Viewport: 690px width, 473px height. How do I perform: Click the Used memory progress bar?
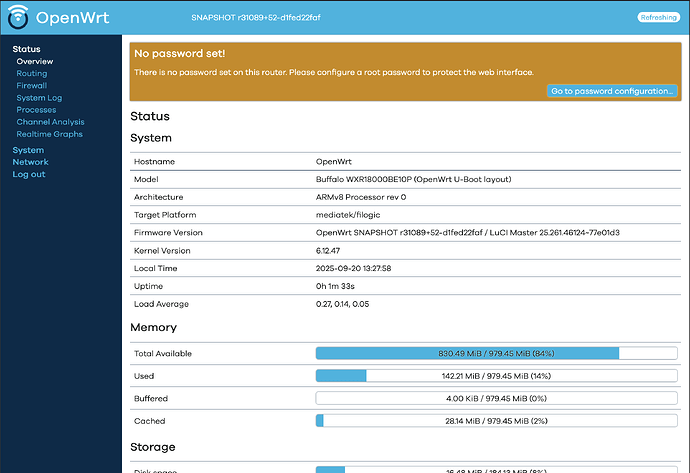coord(496,376)
